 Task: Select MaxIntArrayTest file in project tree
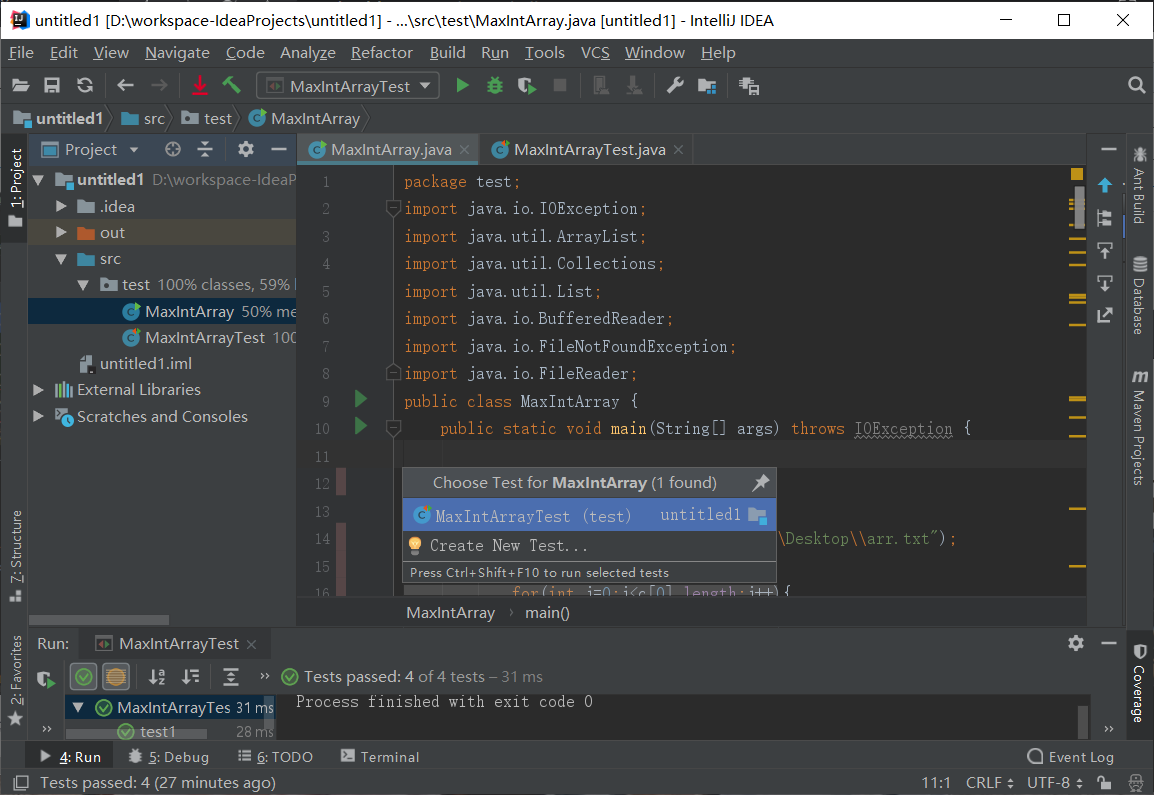(162, 338)
